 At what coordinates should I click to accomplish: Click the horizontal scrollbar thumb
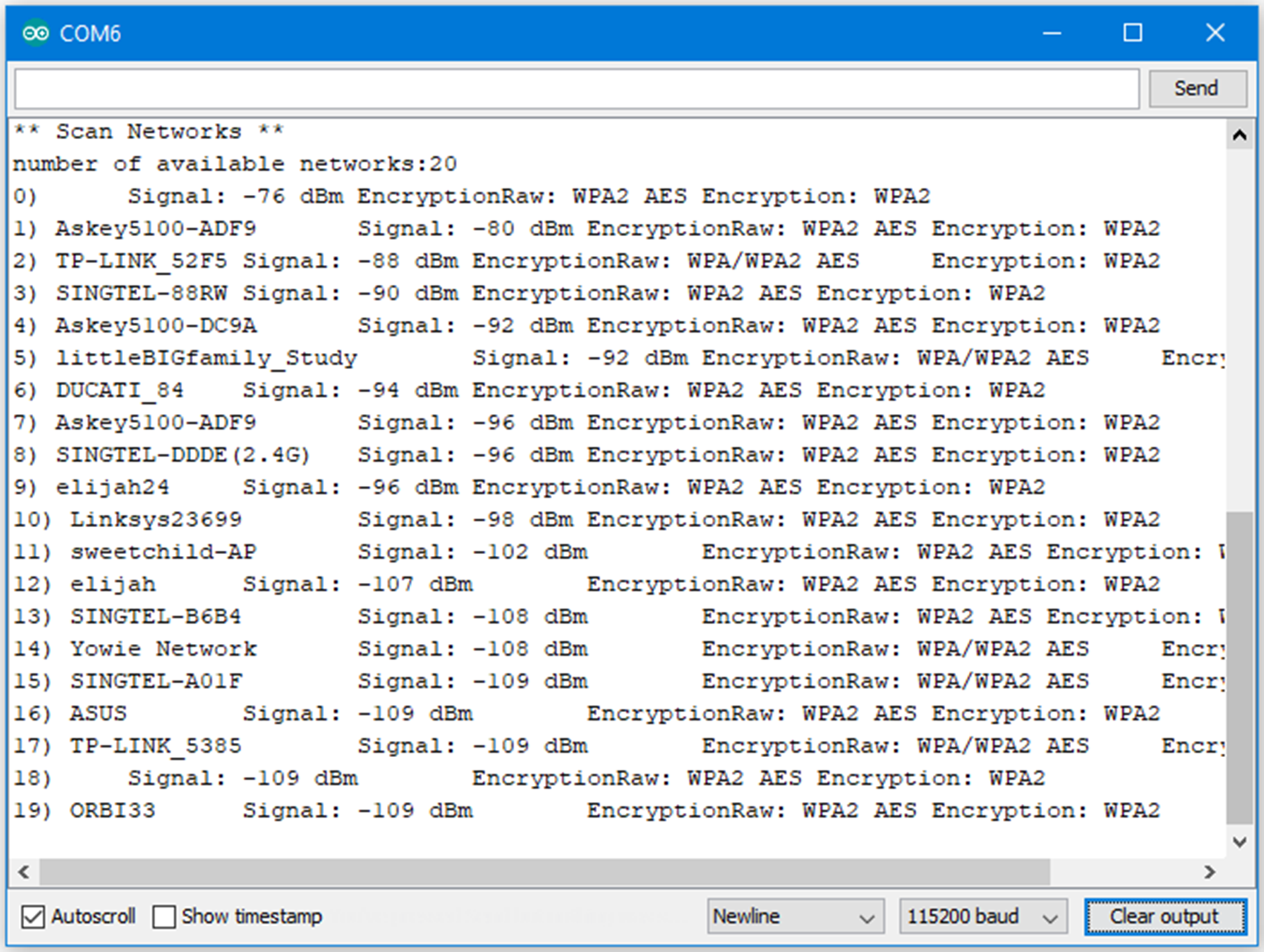pos(545,872)
